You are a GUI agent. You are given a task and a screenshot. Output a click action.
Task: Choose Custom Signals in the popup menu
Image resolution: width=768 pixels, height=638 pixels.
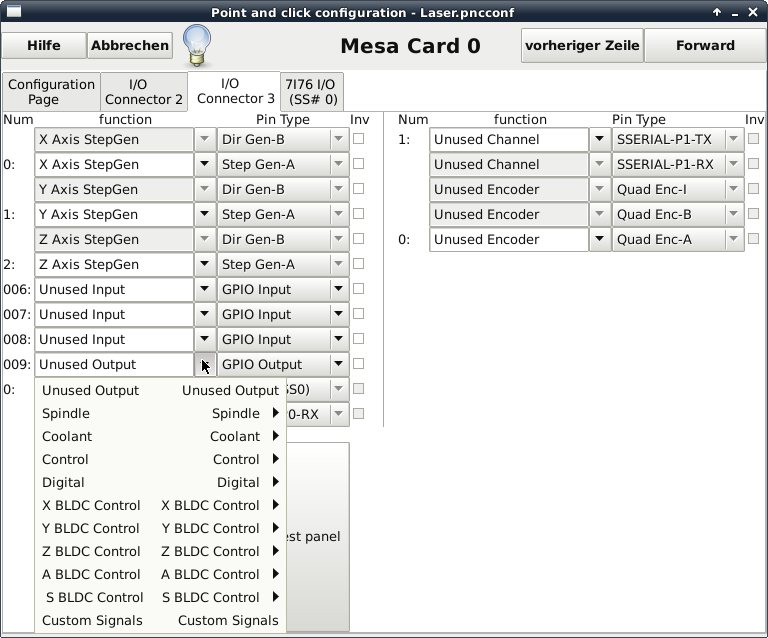click(160, 620)
